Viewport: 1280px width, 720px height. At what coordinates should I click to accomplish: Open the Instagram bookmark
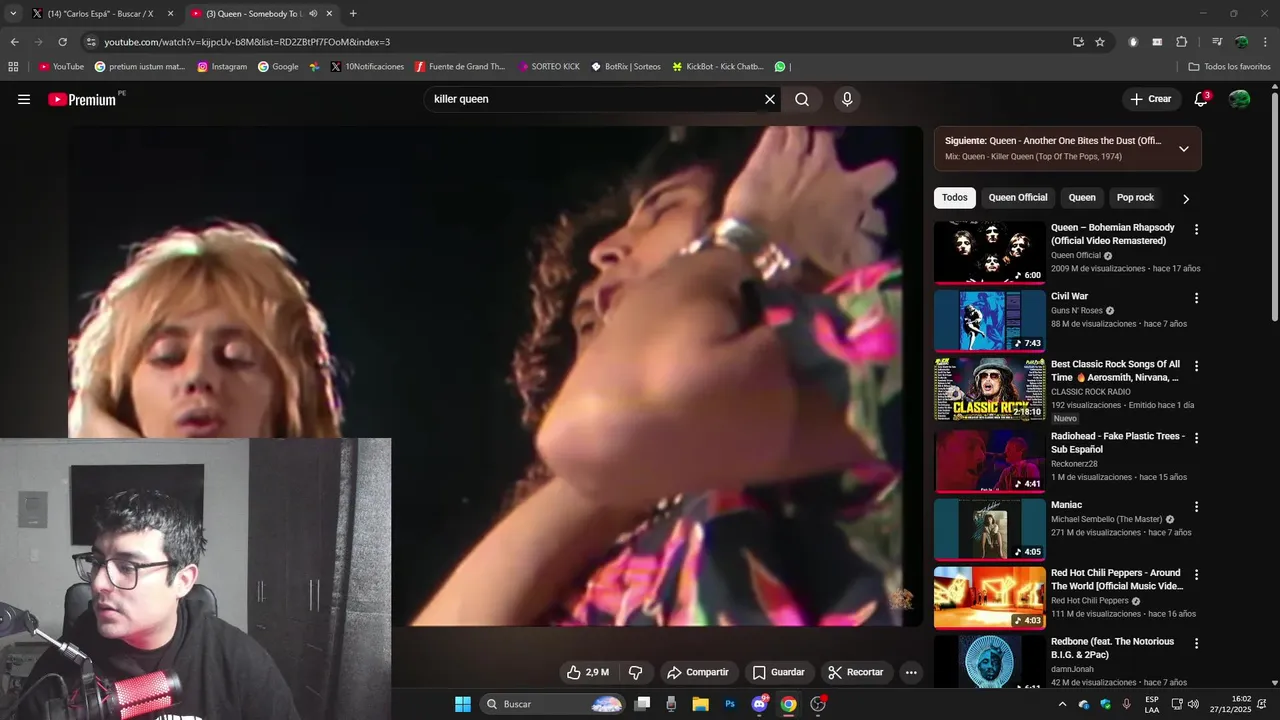pyautogui.click(x=222, y=67)
